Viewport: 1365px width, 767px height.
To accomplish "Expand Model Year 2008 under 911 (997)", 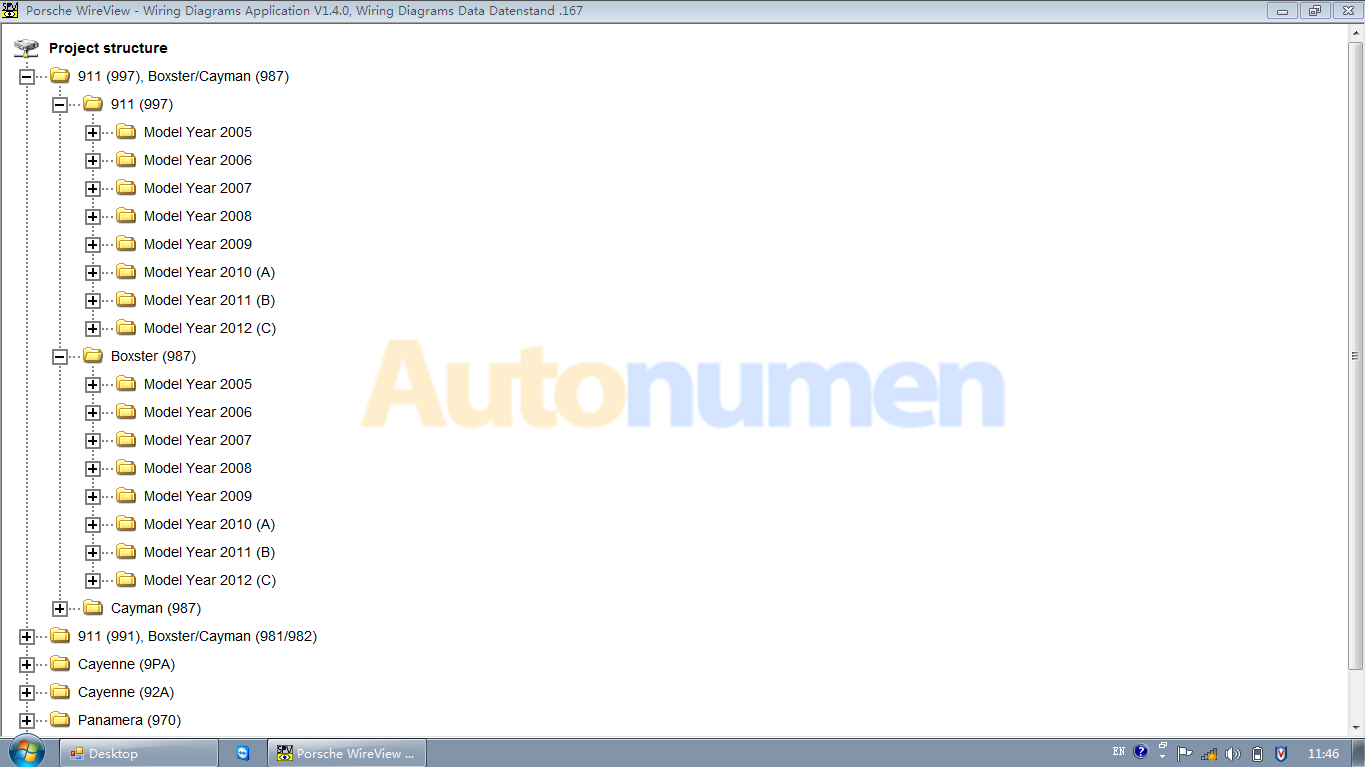I will [93, 216].
